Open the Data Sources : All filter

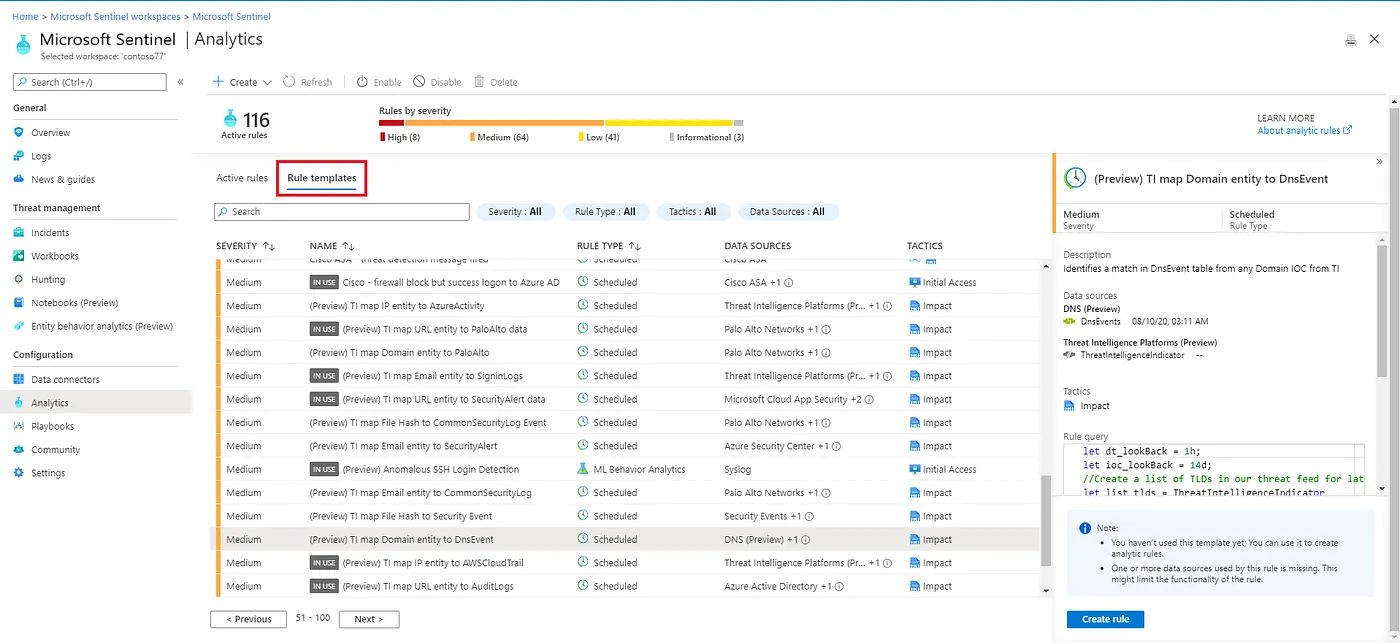click(788, 212)
